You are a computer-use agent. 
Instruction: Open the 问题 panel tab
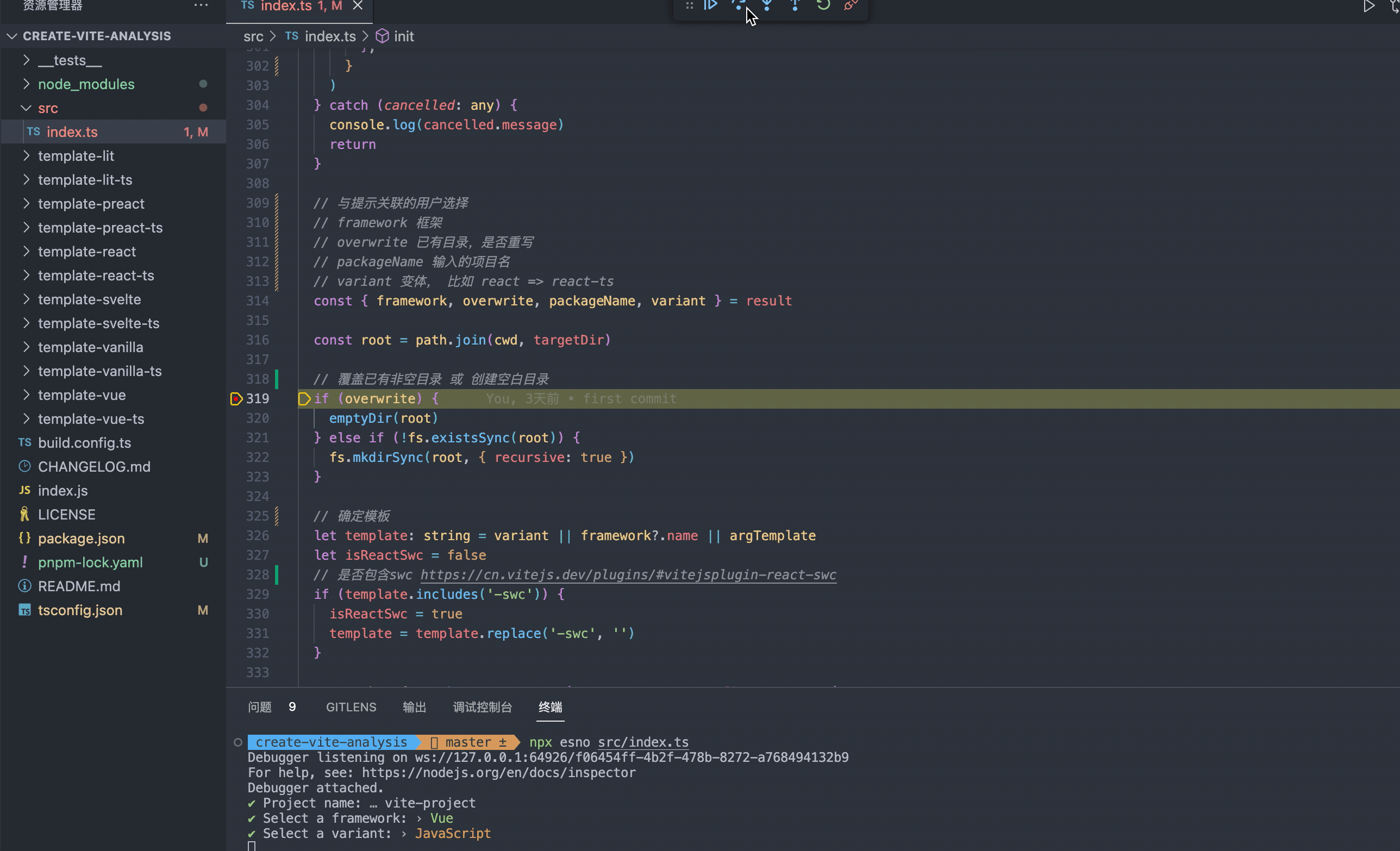(x=260, y=708)
